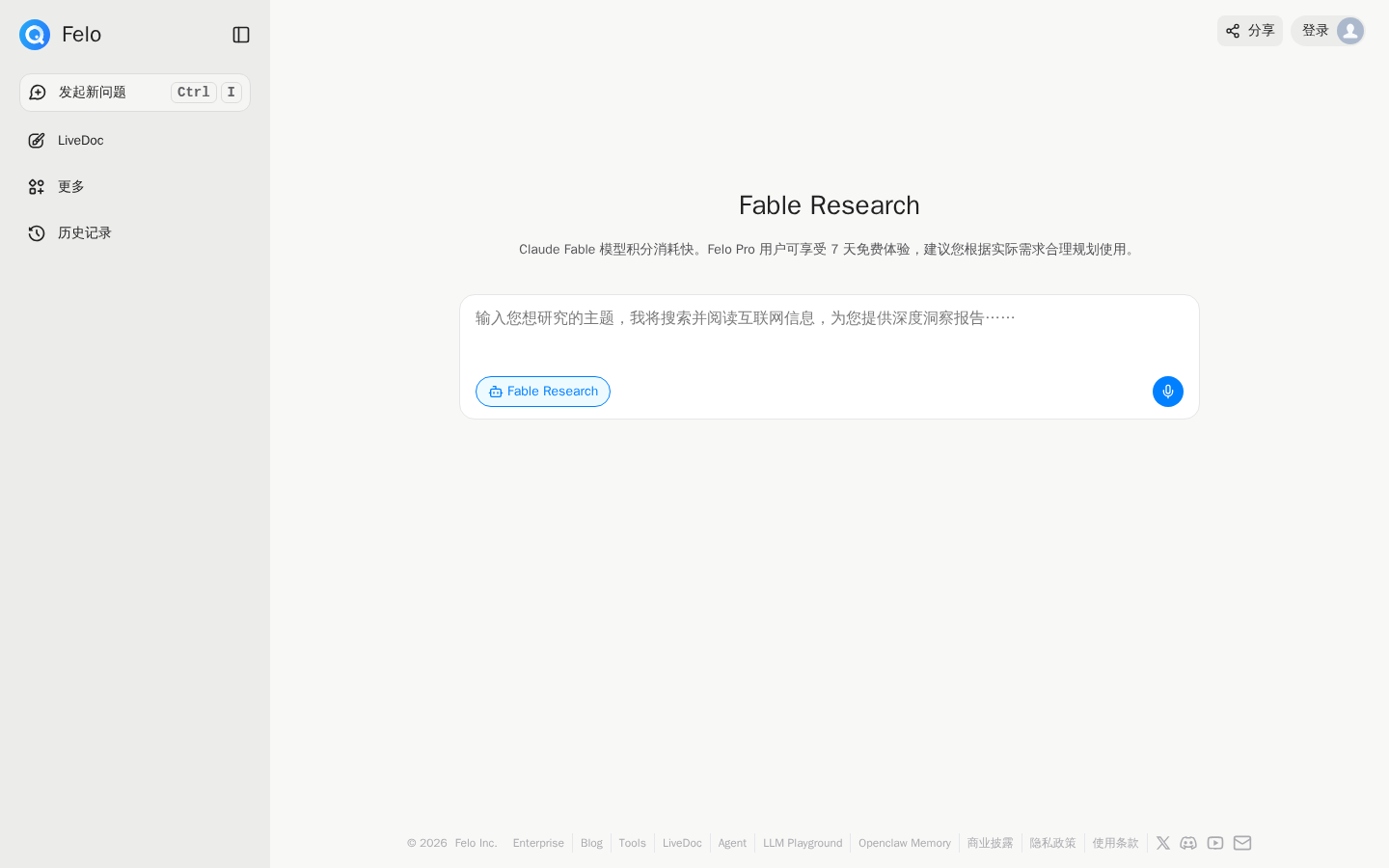Click the user avatar icon
The image size is (1389, 868).
[1350, 31]
